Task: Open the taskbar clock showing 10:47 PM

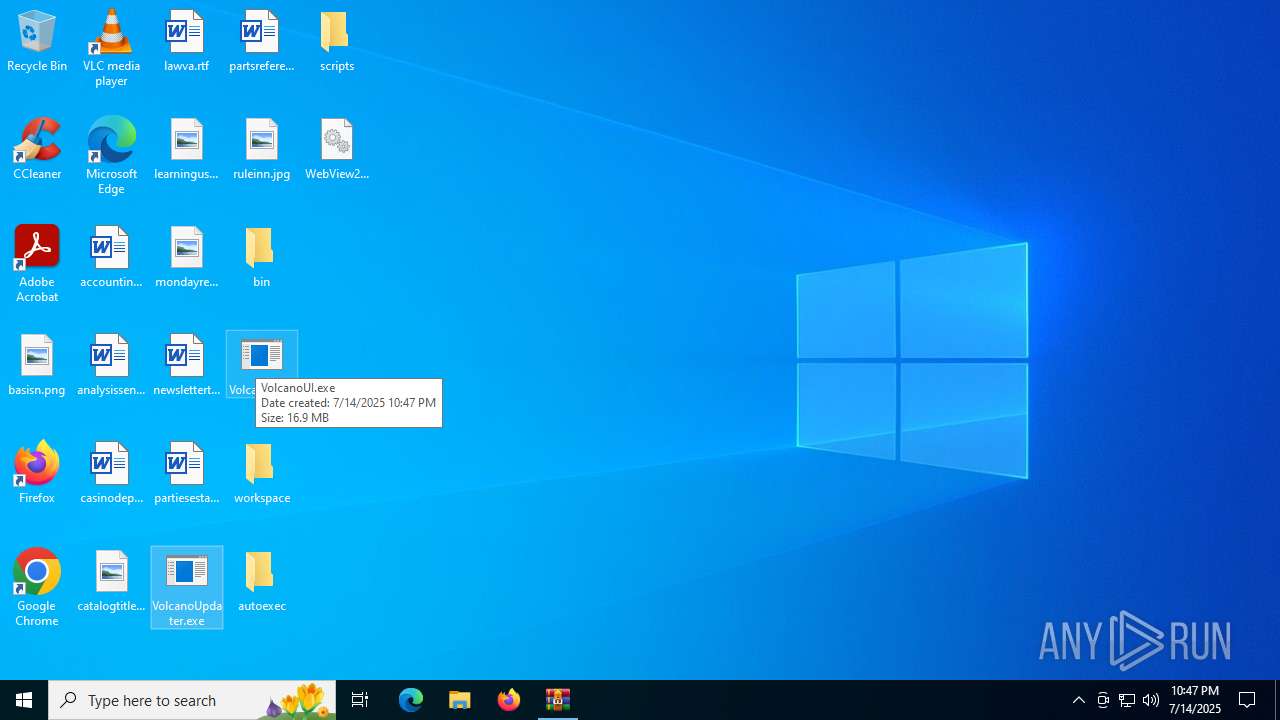Action: click(x=1195, y=700)
